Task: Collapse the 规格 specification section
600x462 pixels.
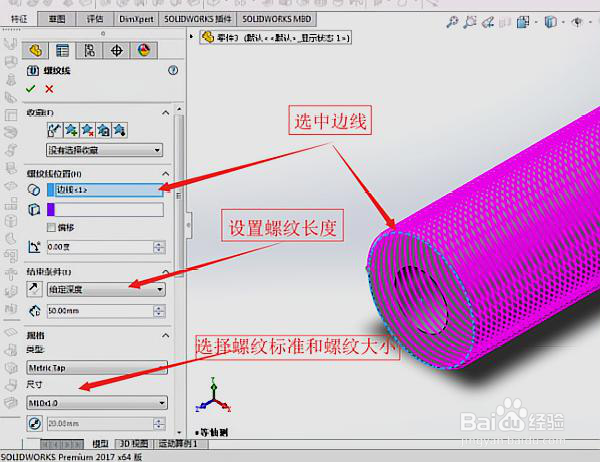Action: click(165, 335)
